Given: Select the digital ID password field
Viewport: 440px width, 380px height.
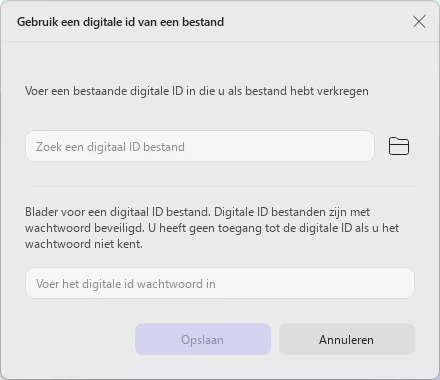Looking at the screenshot, I should coord(220,283).
